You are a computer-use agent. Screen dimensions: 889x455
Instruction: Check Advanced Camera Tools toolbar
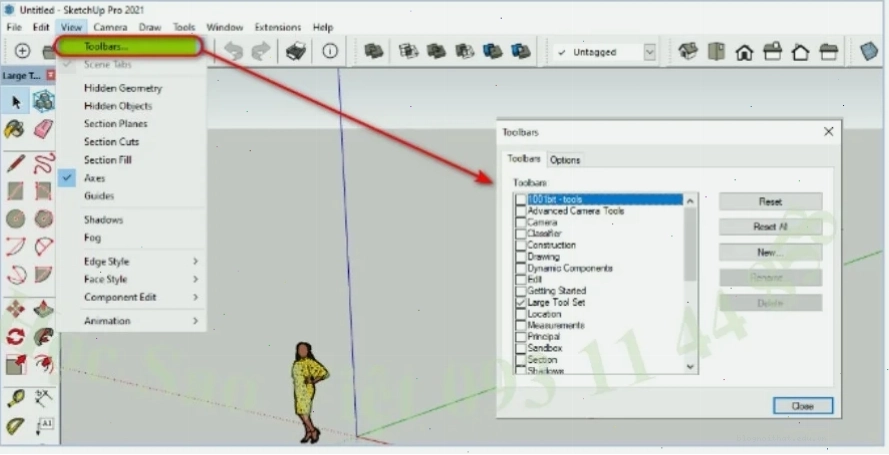(520, 211)
